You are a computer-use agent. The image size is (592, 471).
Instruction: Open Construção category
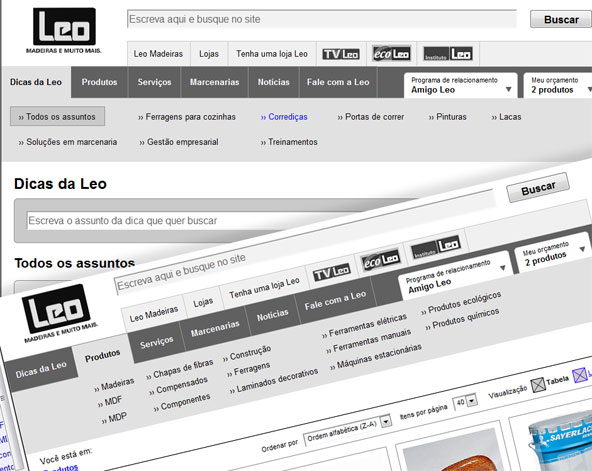click(247, 353)
